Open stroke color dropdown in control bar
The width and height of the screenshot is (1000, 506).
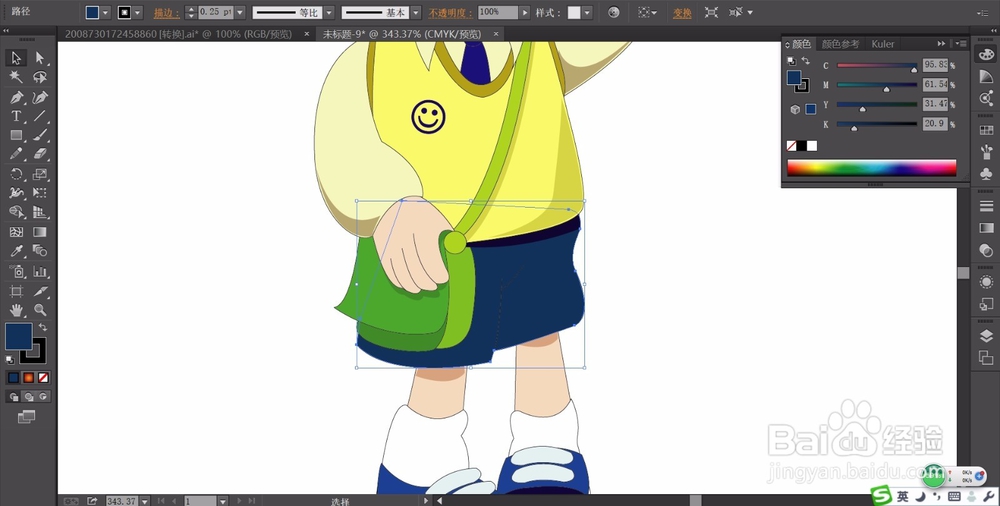tap(137, 13)
